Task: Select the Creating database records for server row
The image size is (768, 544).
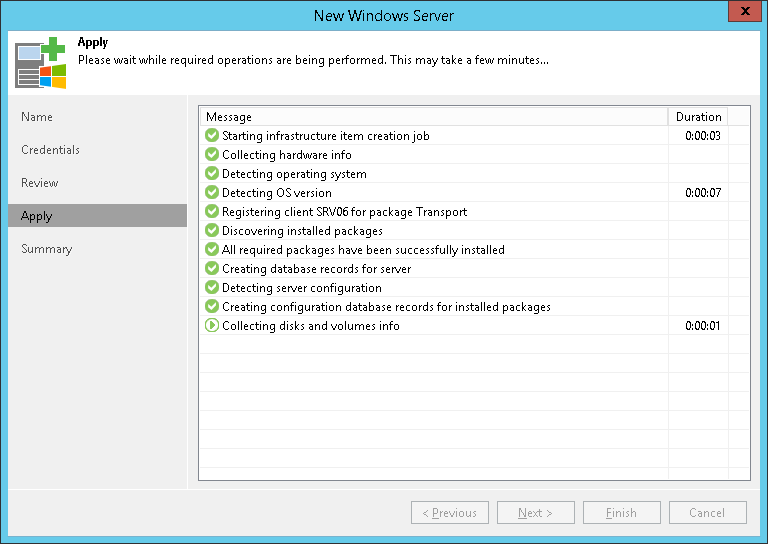Action: pyautogui.click(x=316, y=269)
